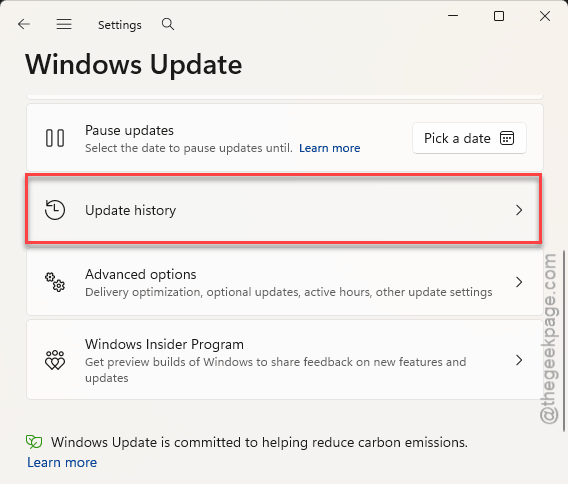
Task: Click the calendar icon in Pick a date
Action: 507,138
